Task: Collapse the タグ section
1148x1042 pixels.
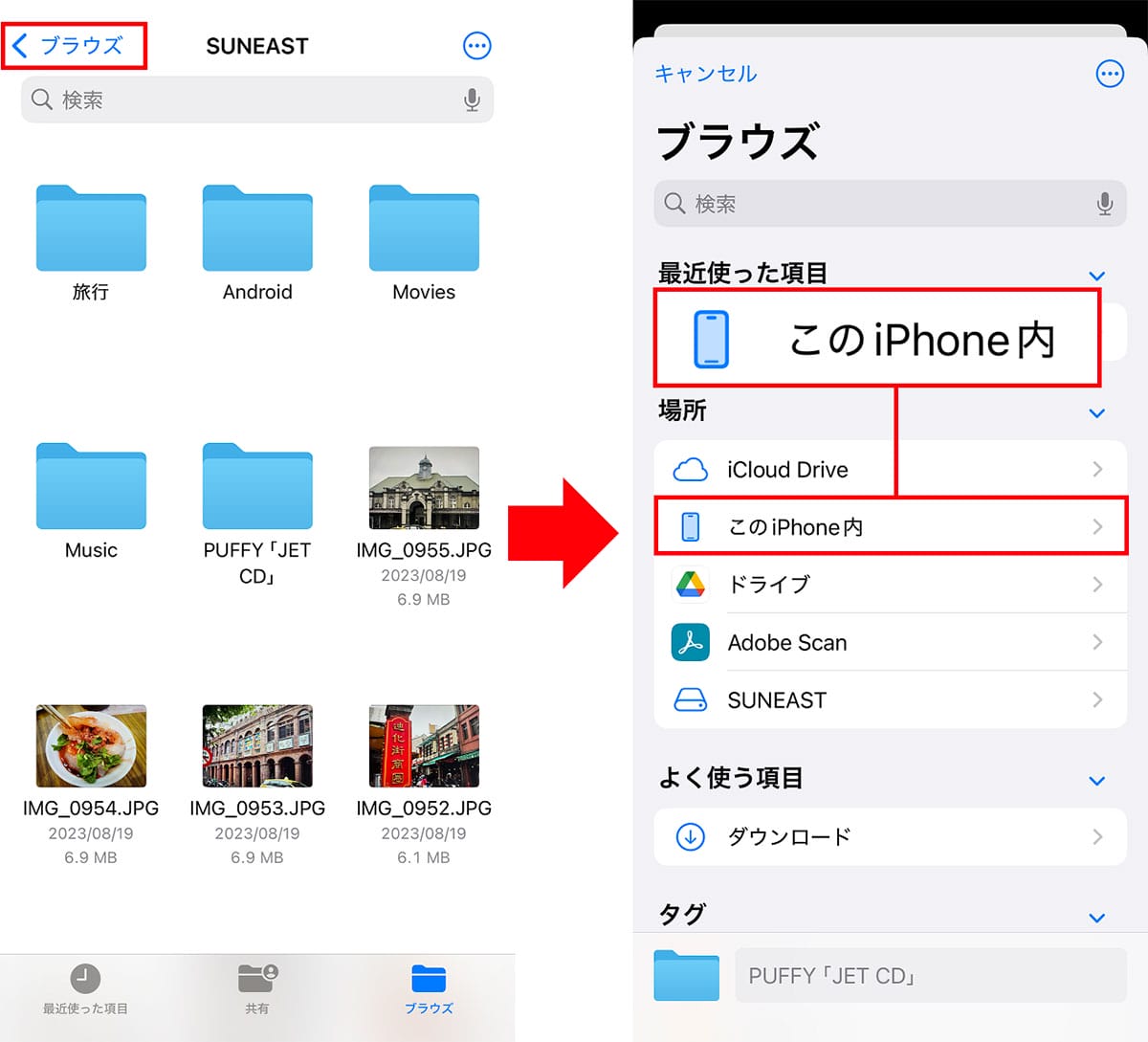Action: coord(1097,918)
